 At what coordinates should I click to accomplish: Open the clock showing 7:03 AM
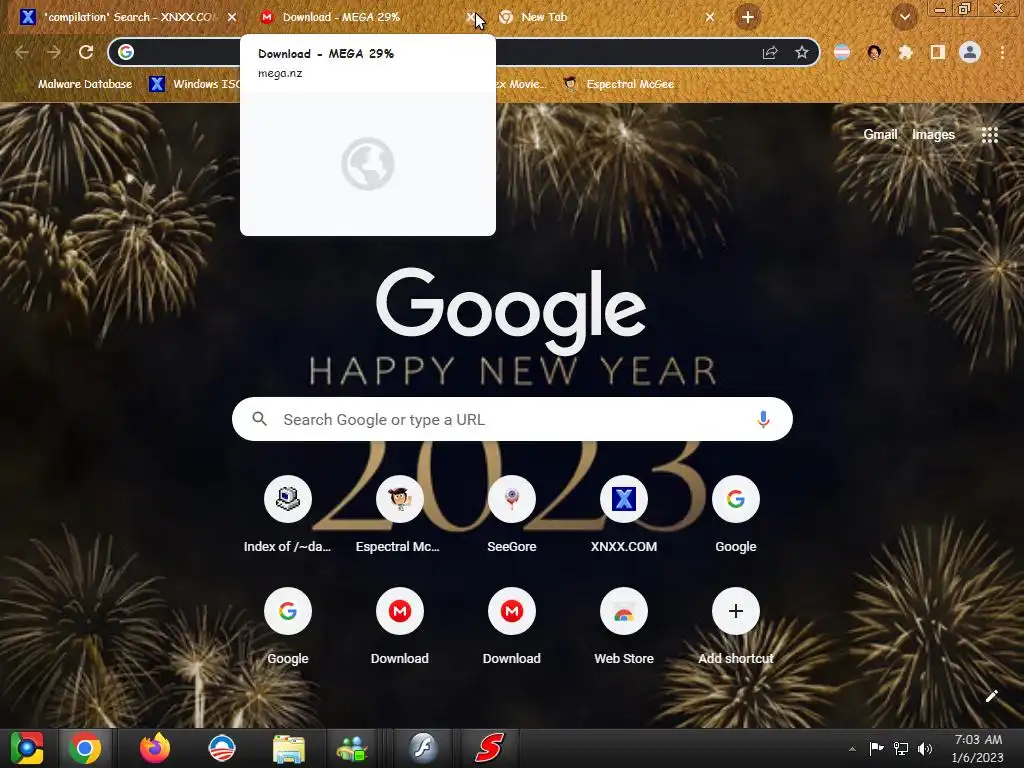(977, 748)
